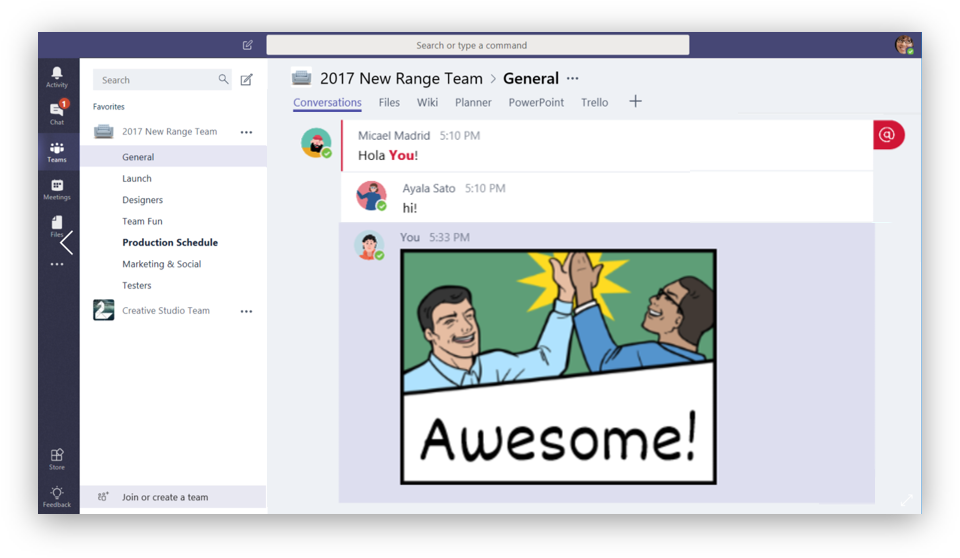960x558 pixels.
Task: Open more options for 2017 New Range Team
Action: [x=246, y=132]
